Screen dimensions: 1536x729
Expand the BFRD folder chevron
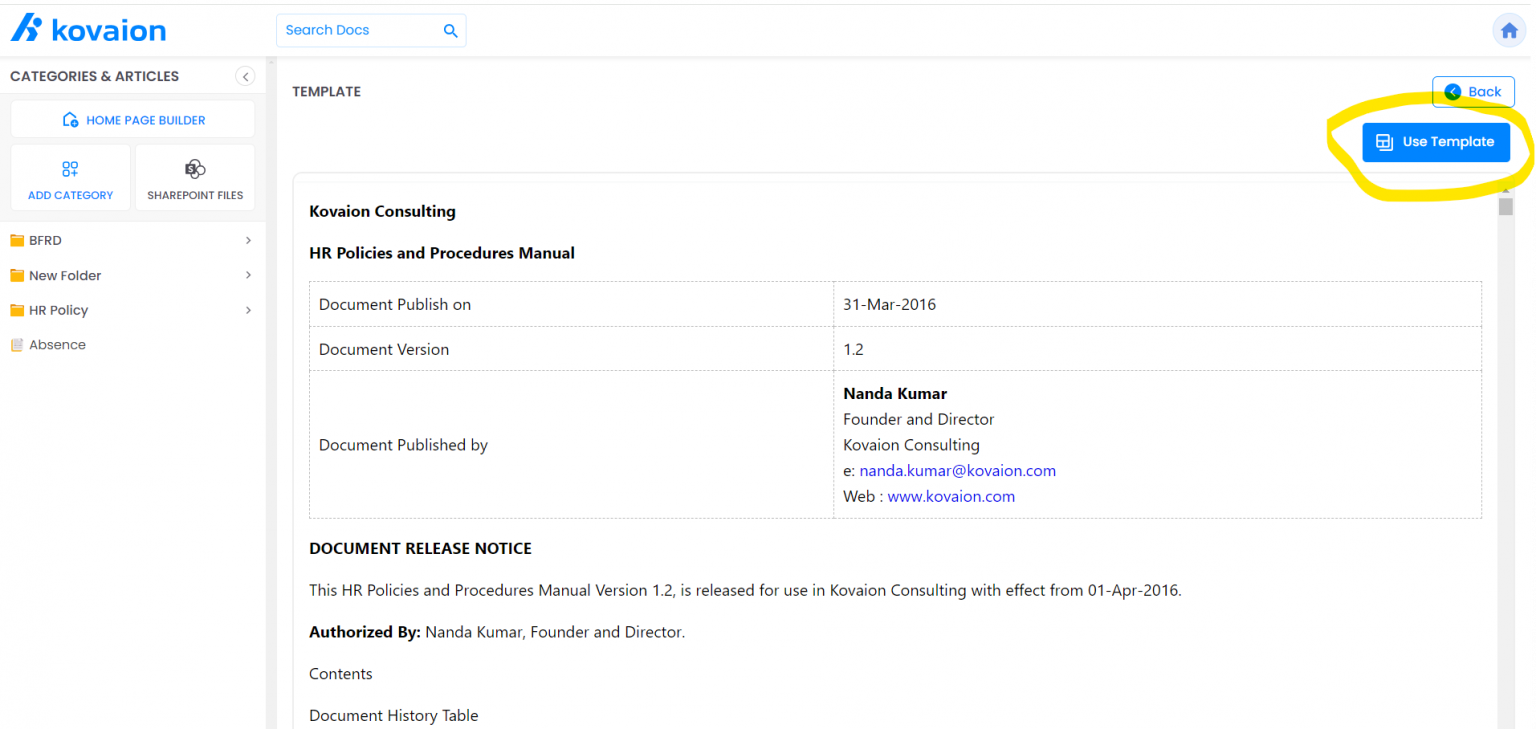248,241
